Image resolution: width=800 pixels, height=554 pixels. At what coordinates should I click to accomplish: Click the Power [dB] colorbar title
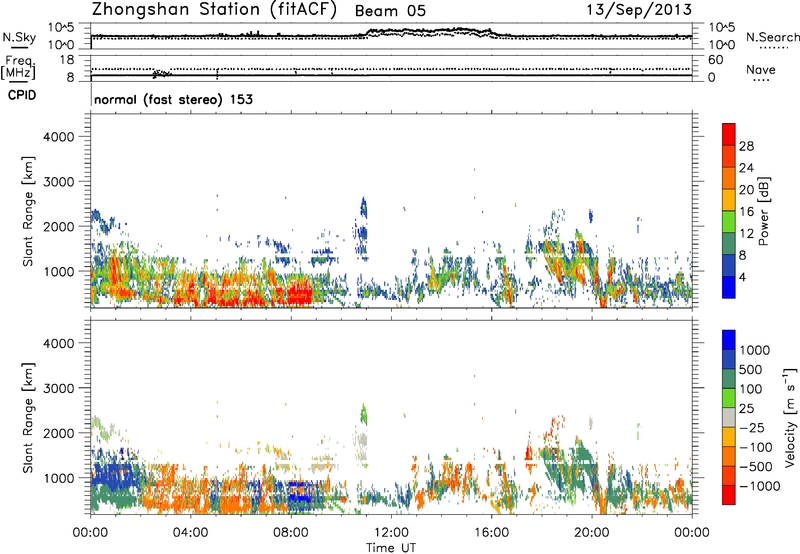click(x=763, y=211)
